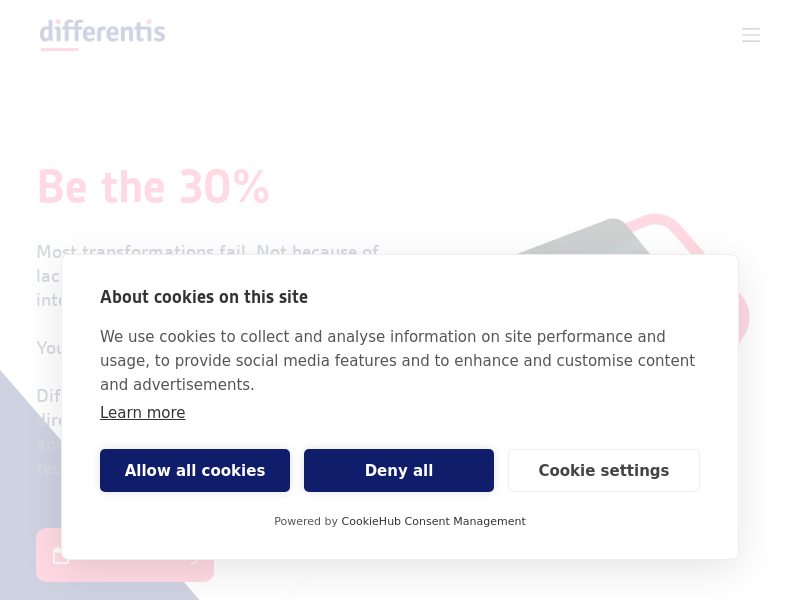Click the "Be the 30%" heading
The image size is (800, 600).
[153, 187]
